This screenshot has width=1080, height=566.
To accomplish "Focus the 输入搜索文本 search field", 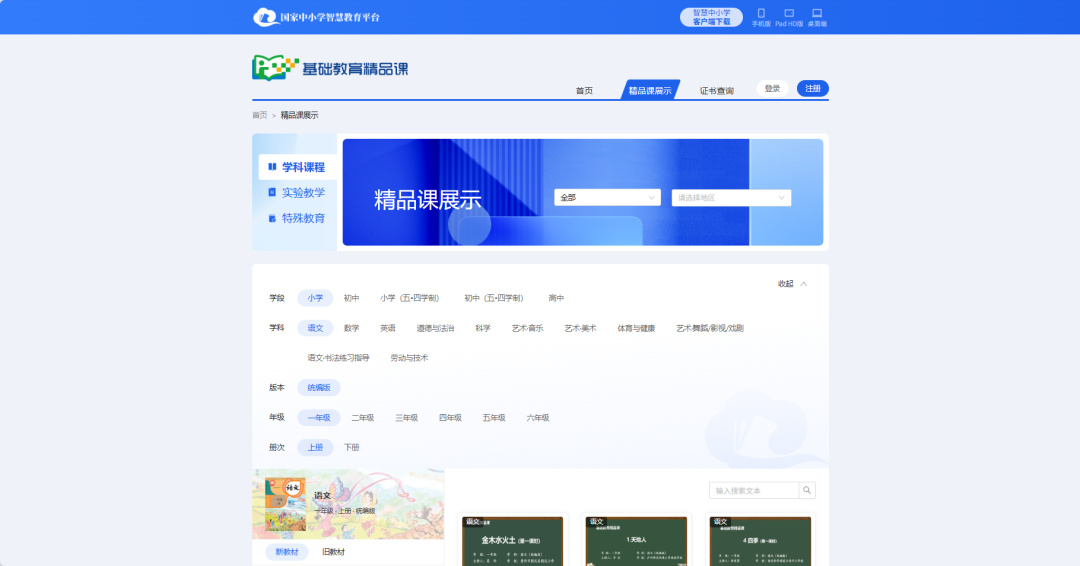I will click(x=754, y=490).
